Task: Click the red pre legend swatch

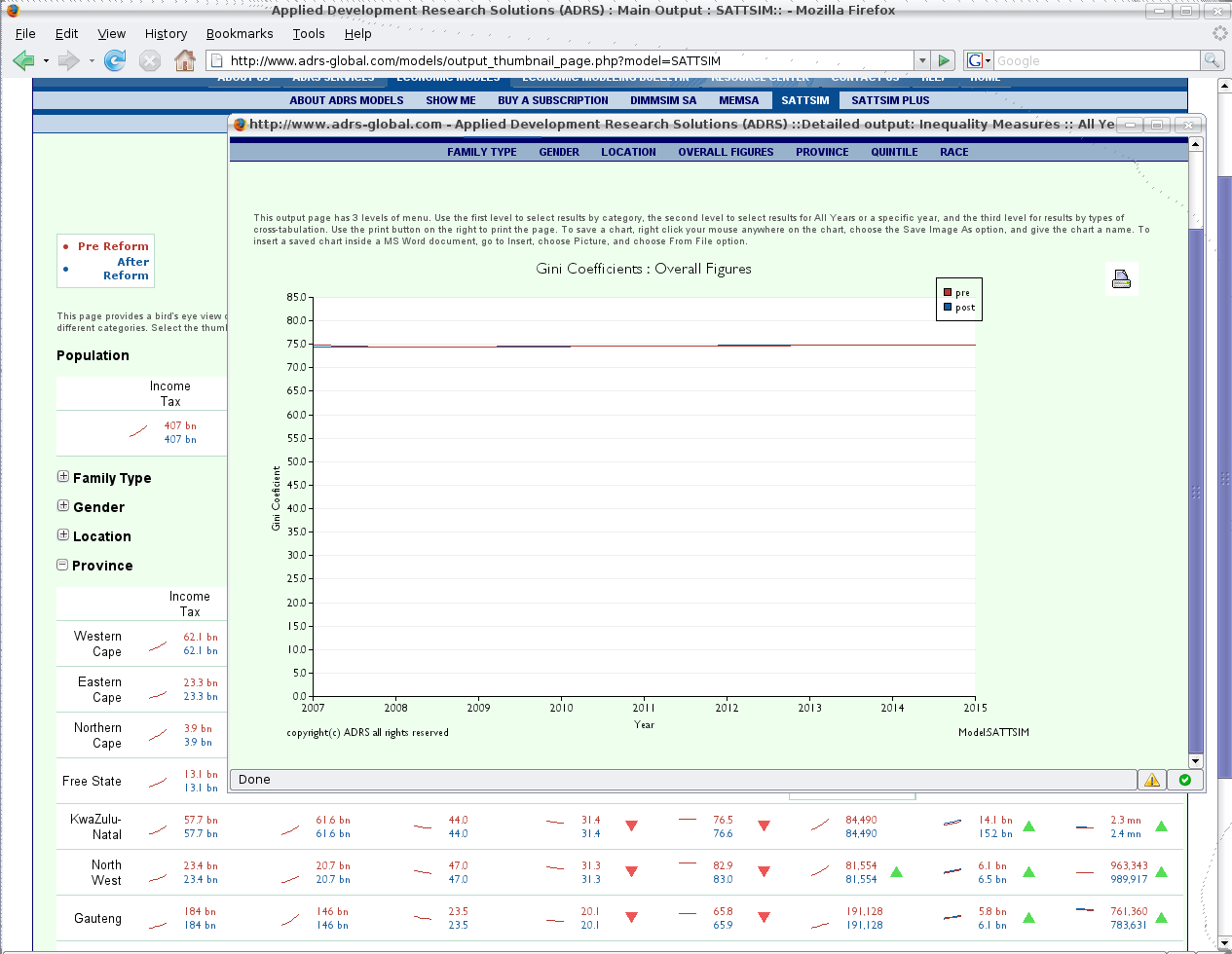Action: (x=948, y=292)
